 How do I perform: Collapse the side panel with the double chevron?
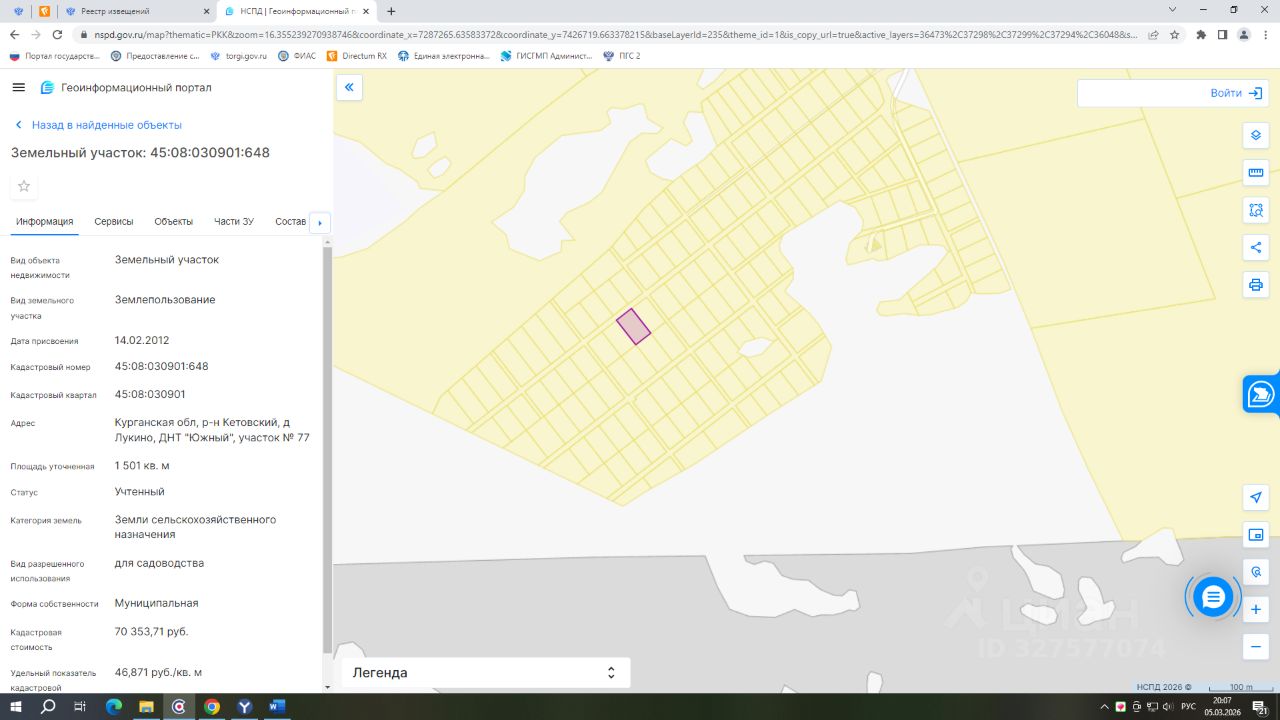pos(349,88)
